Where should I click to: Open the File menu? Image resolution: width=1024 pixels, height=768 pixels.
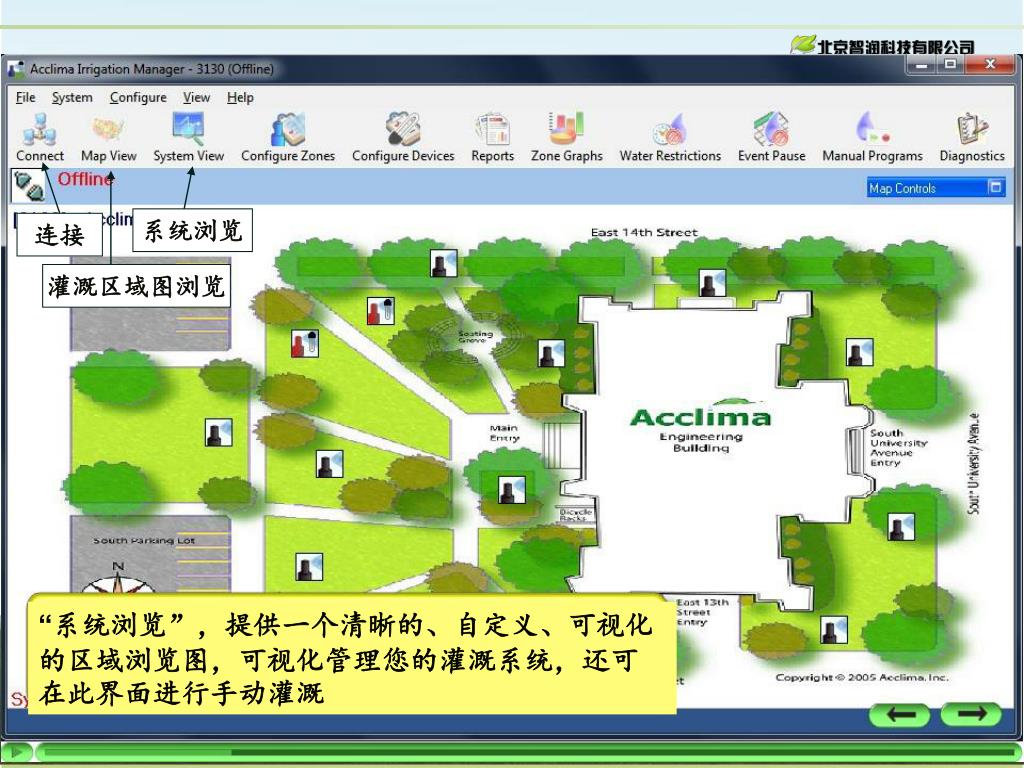[25, 97]
